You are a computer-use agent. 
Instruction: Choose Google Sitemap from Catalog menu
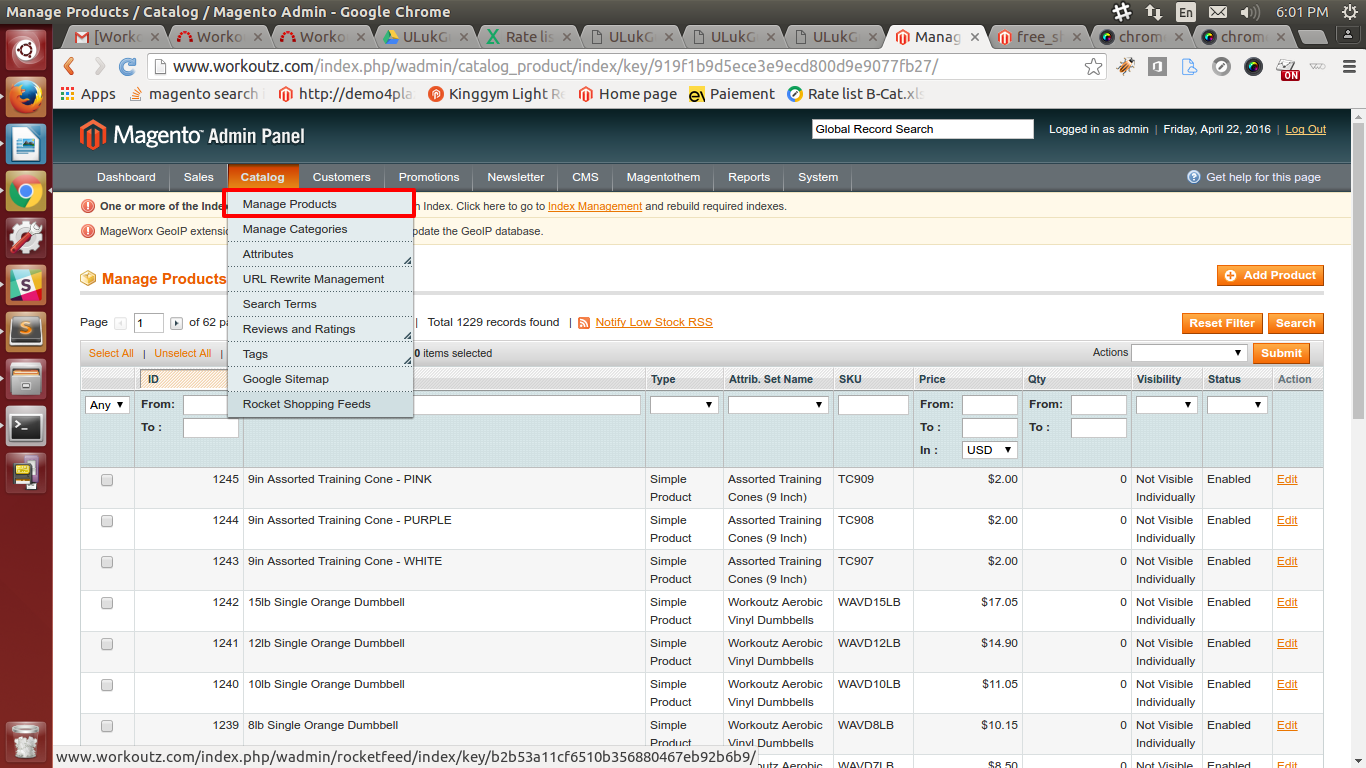click(x=320, y=379)
